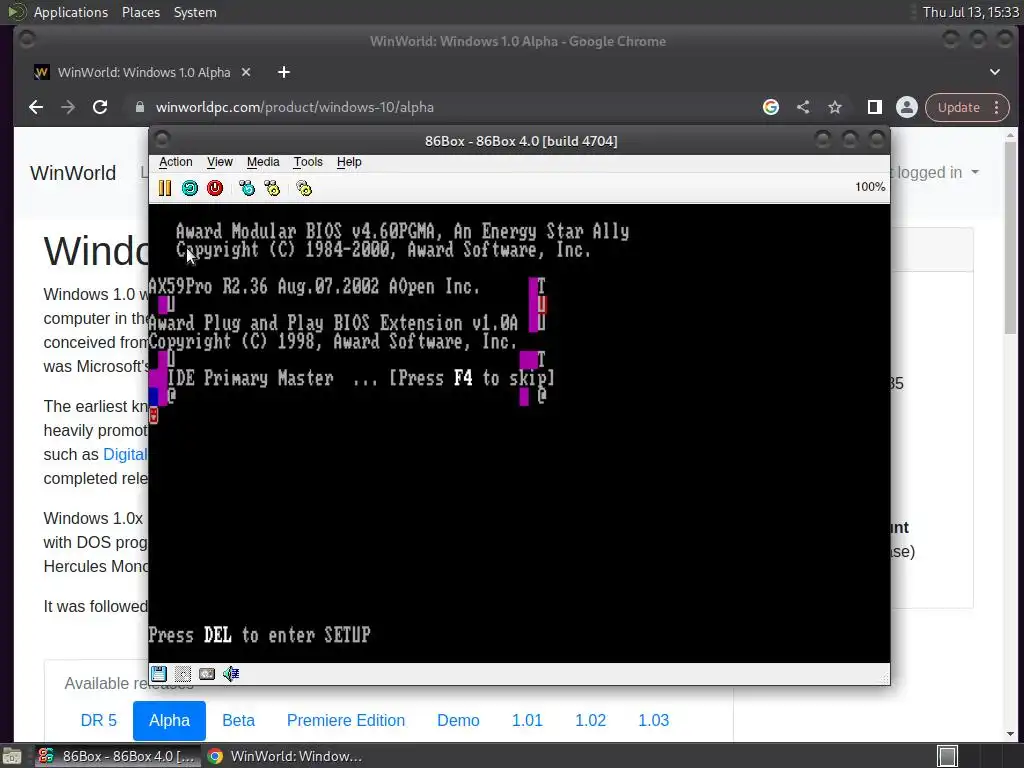Bookmark this page with star icon

835,107
